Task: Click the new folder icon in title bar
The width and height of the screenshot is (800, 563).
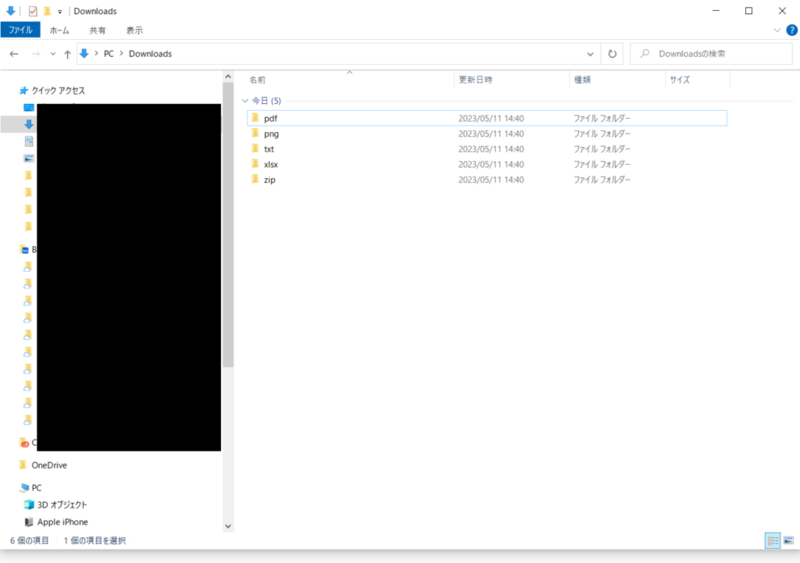Action: tap(47, 11)
